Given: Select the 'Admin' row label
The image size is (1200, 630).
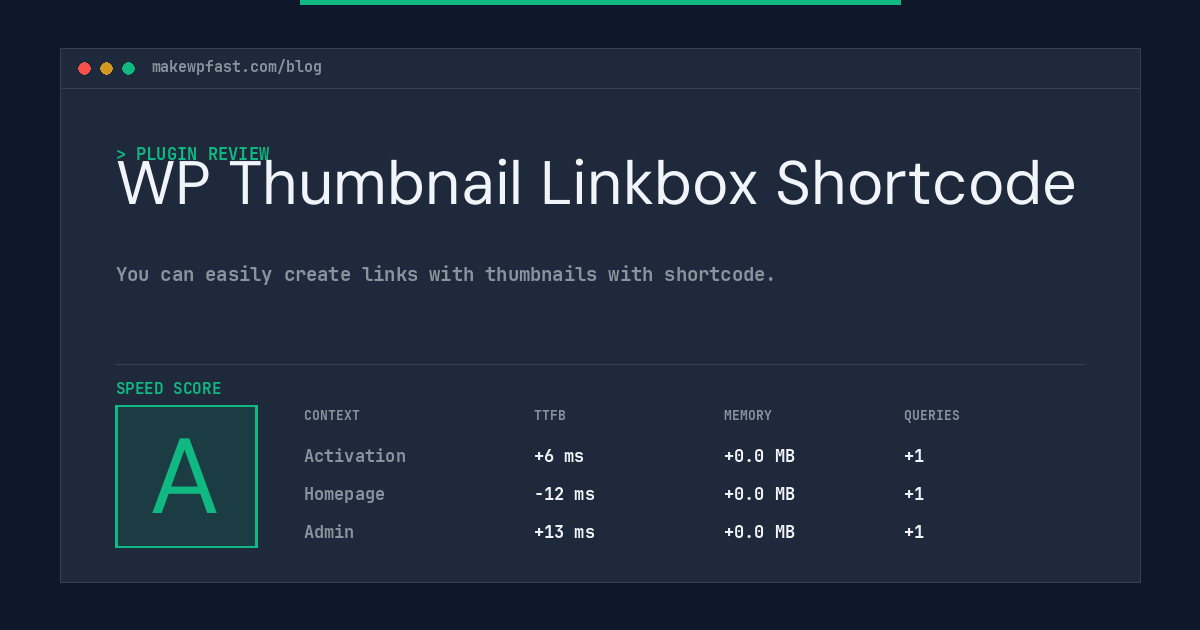Looking at the screenshot, I should pyautogui.click(x=329, y=532).
